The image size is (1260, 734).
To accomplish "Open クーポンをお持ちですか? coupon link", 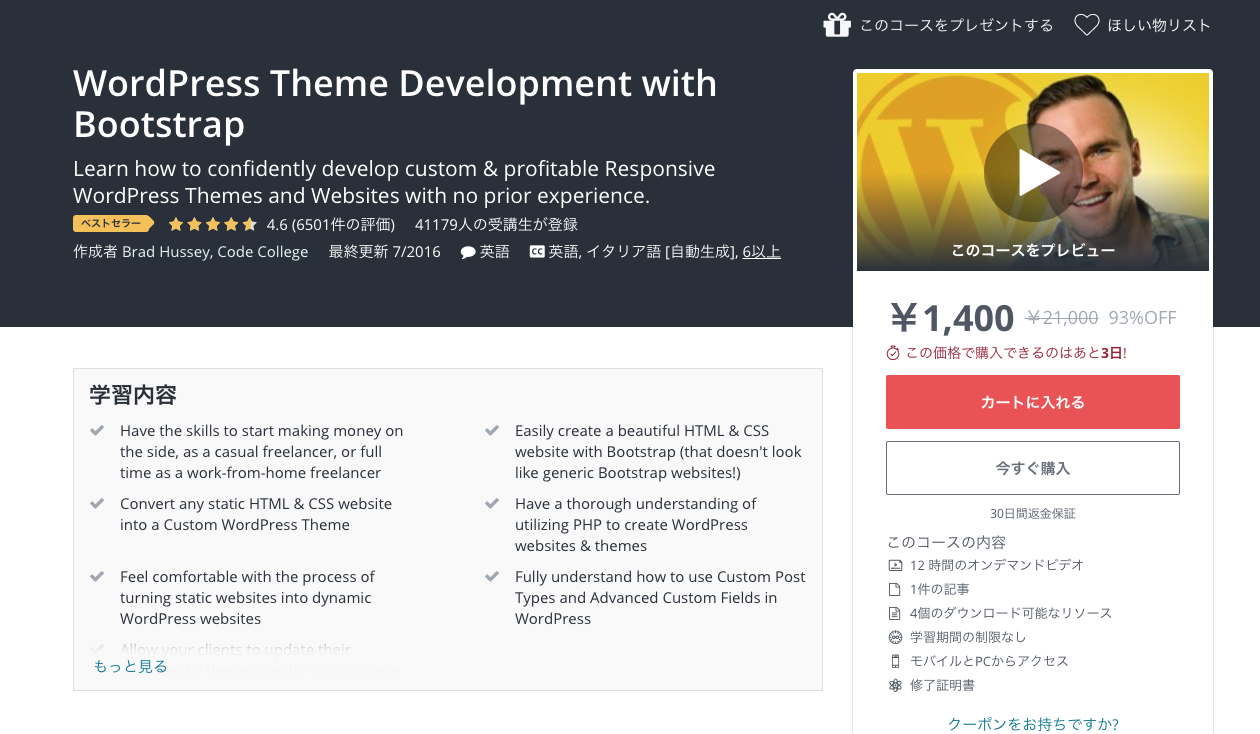I will (x=1033, y=723).
